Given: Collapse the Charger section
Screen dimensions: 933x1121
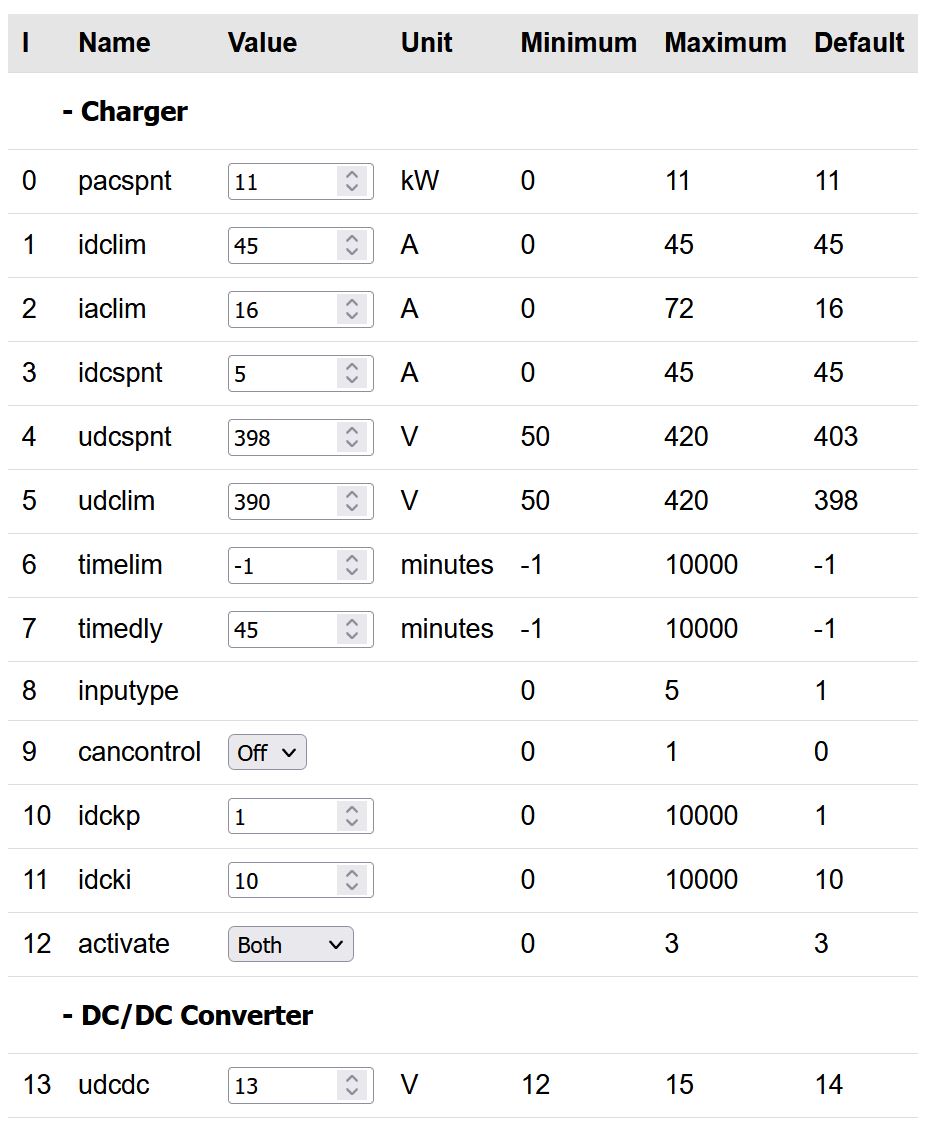Looking at the screenshot, I should point(125,112).
